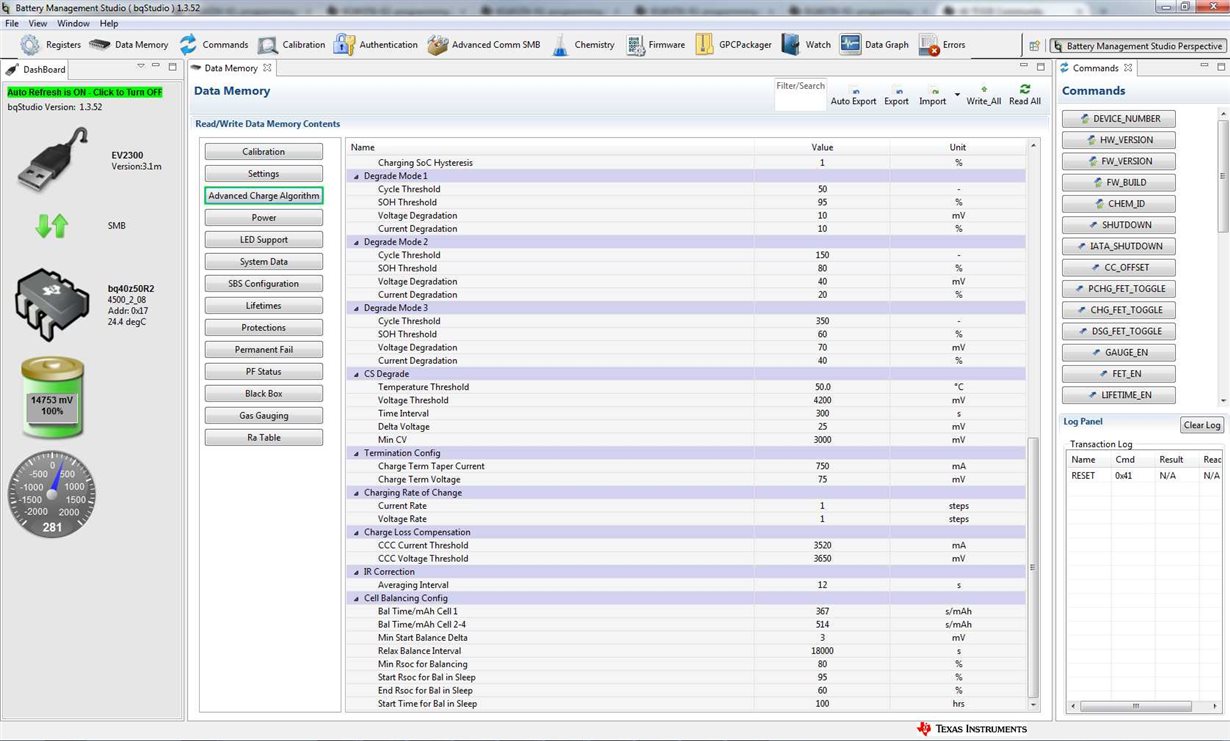1230x741 pixels.
Task: Select the Commands panel tab
Action: [1096, 68]
